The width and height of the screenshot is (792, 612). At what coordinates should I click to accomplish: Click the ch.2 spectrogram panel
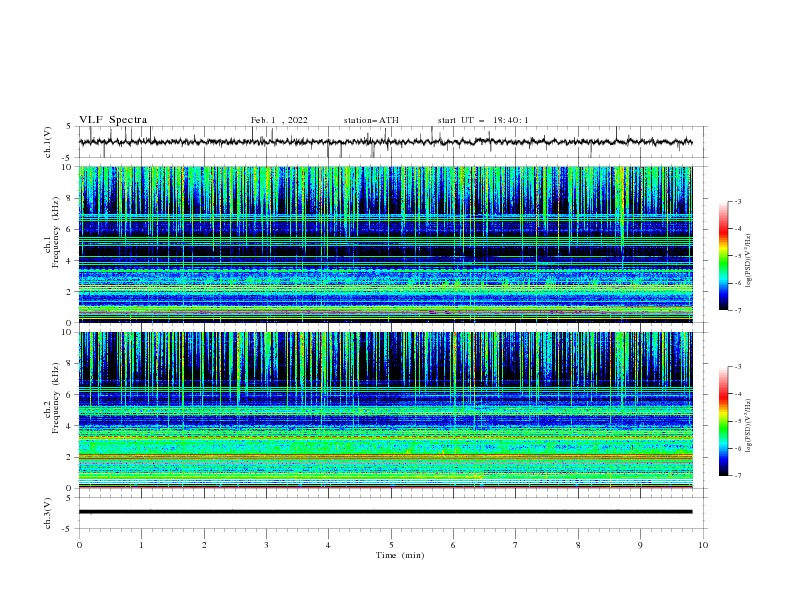pos(385,410)
